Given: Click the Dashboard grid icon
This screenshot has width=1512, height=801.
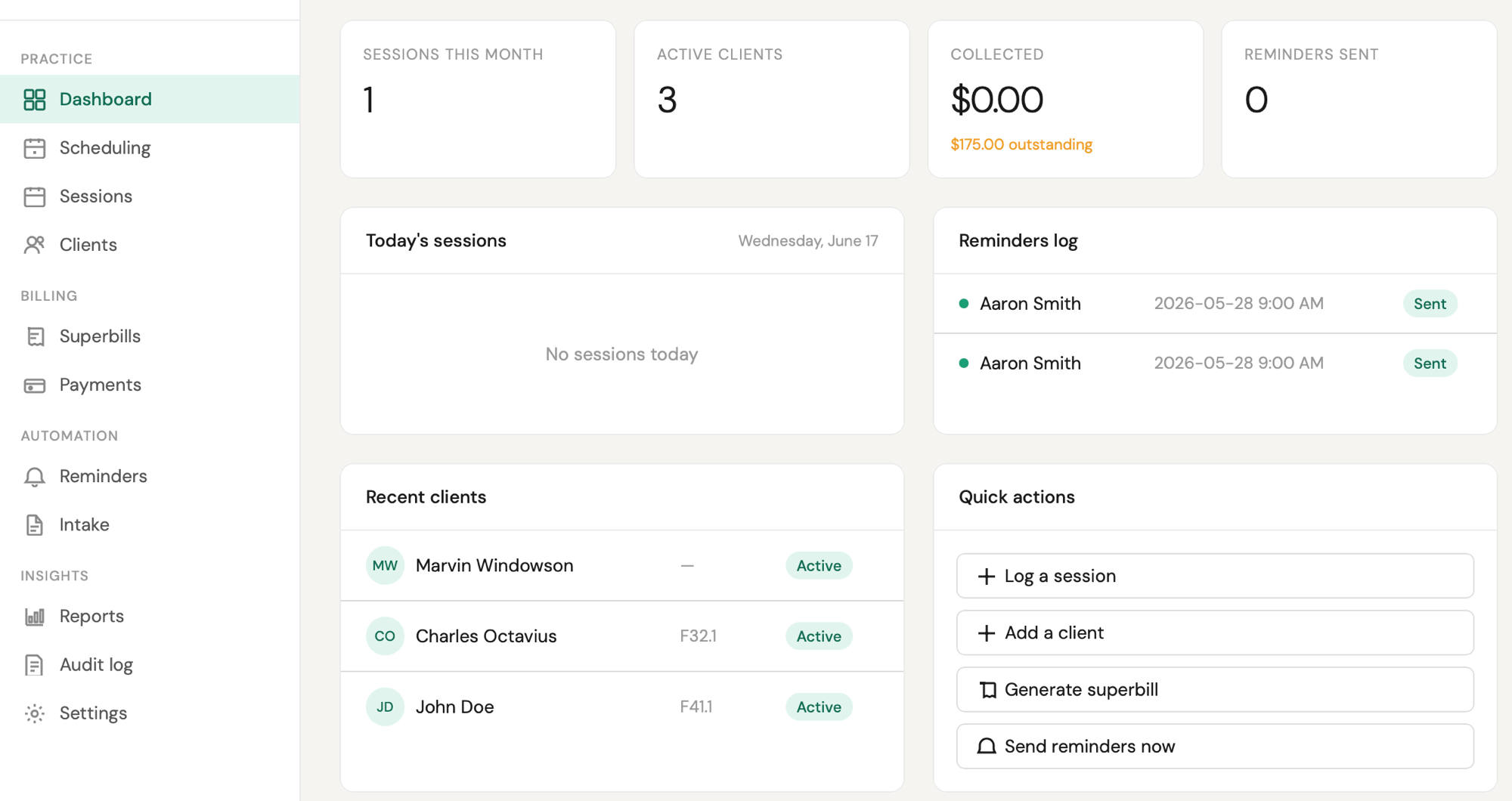Looking at the screenshot, I should (35, 99).
